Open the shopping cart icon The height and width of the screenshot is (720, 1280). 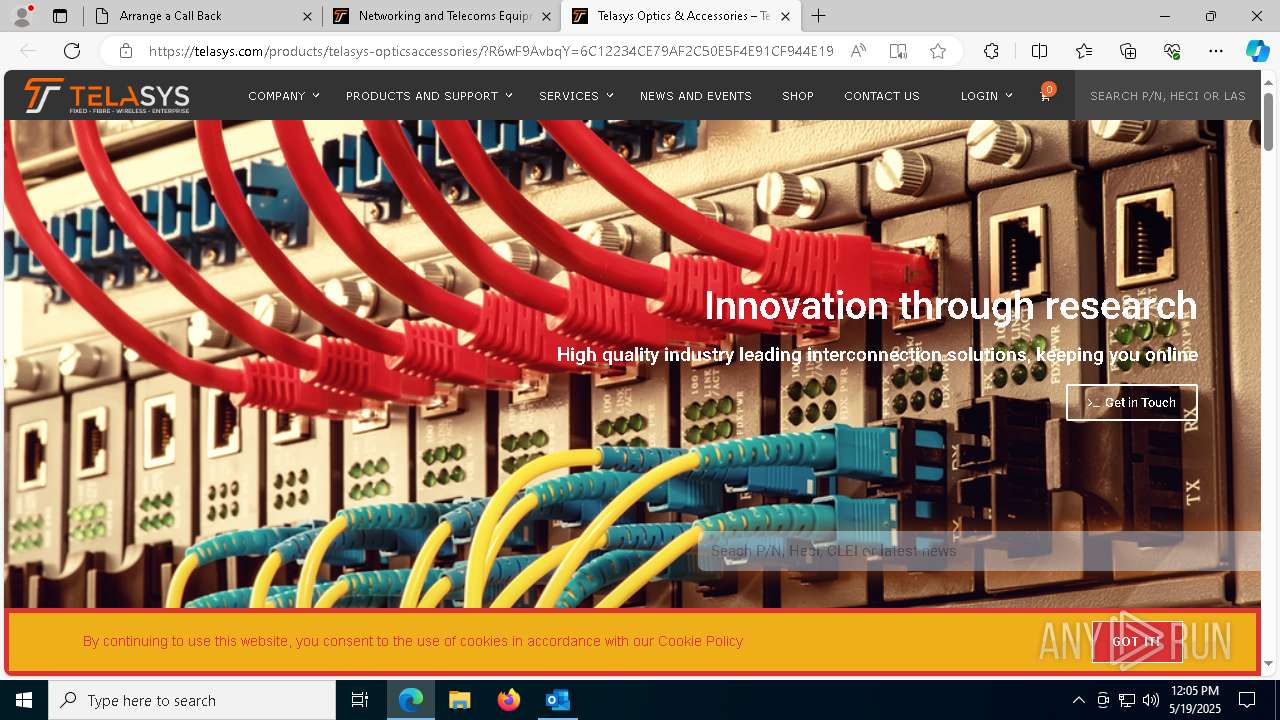click(x=1045, y=95)
